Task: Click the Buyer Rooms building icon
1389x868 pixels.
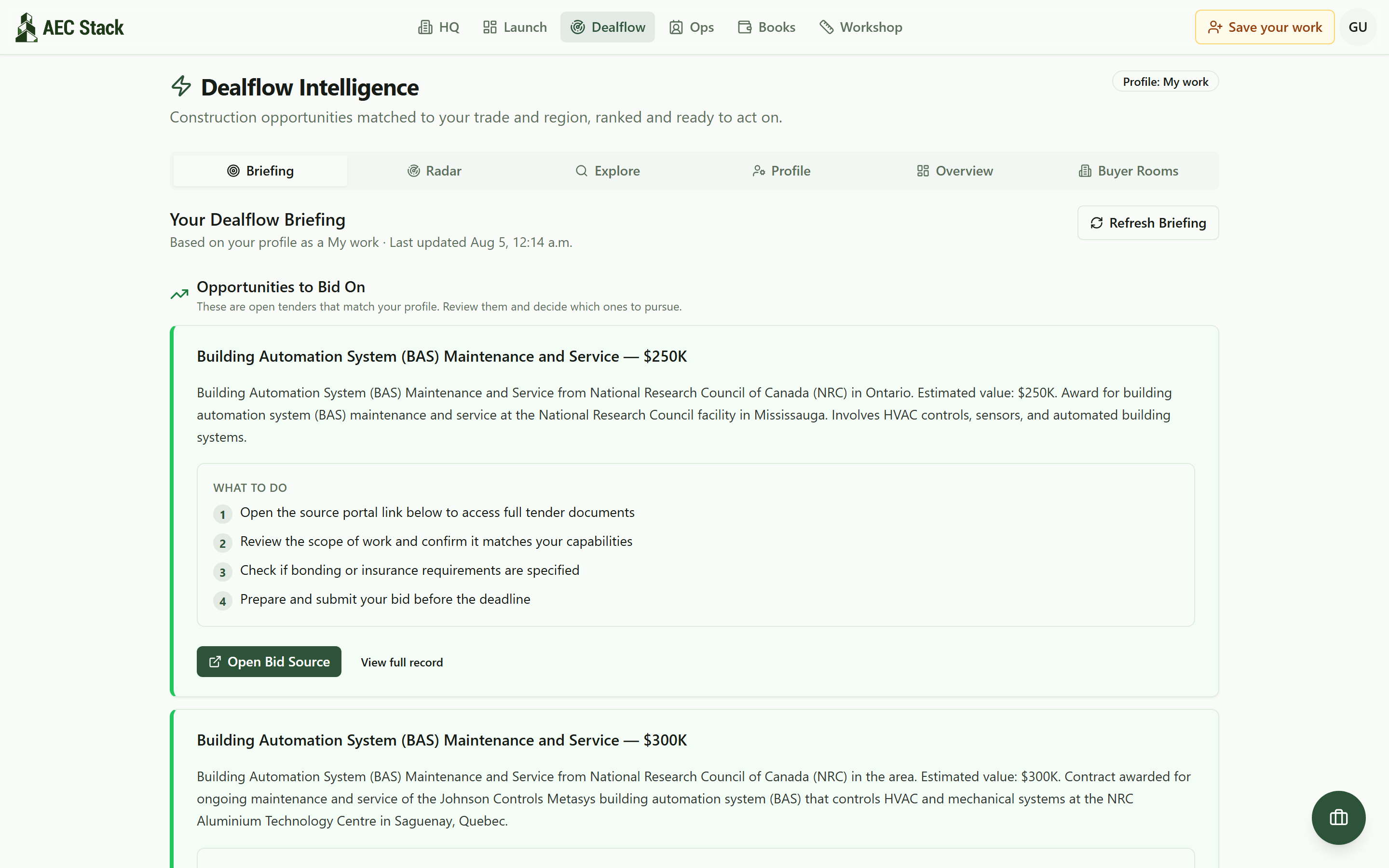Action: [1085, 171]
